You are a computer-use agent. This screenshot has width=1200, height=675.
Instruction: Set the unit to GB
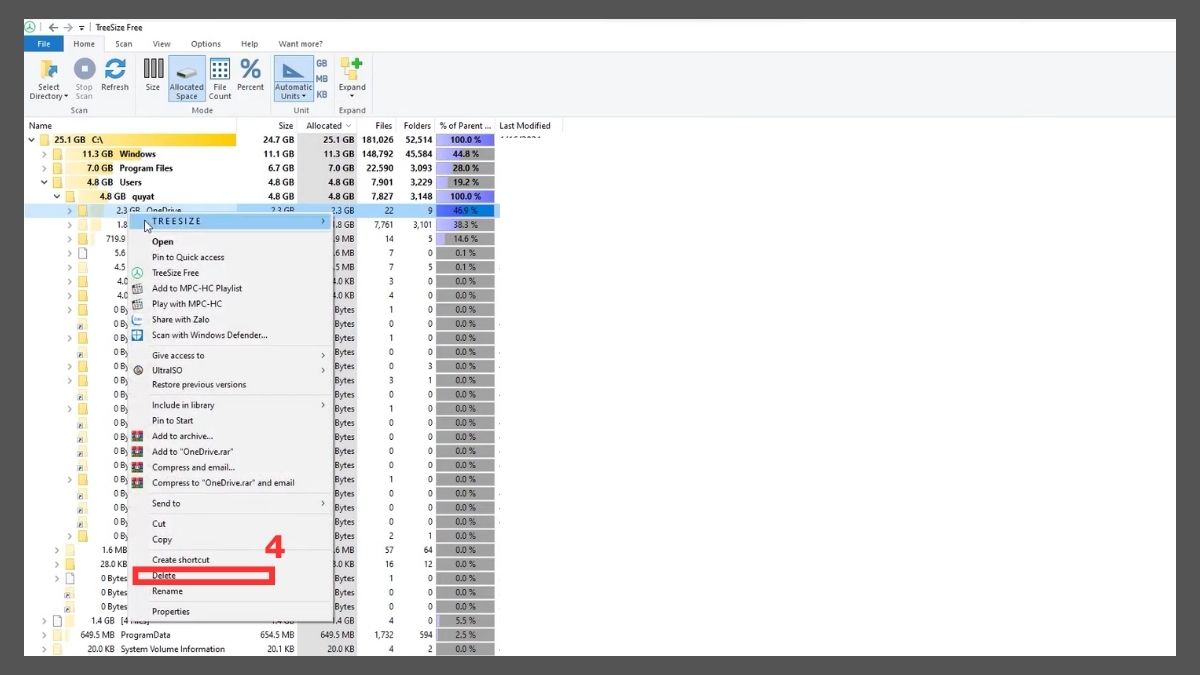pos(322,63)
